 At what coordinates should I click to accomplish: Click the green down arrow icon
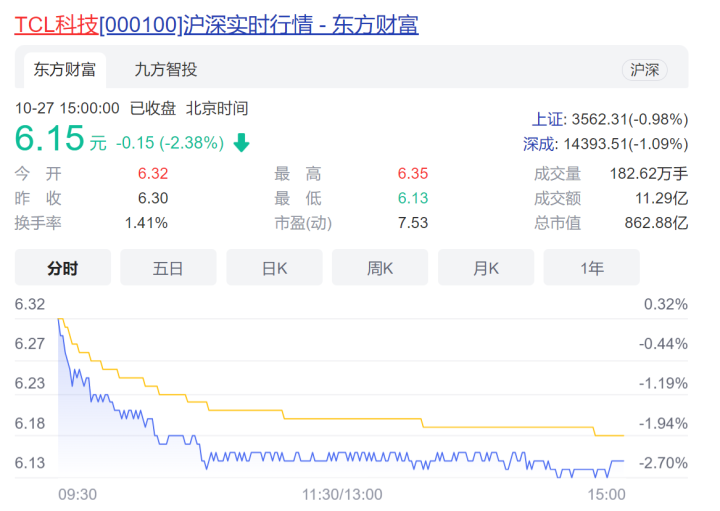click(x=241, y=143)
